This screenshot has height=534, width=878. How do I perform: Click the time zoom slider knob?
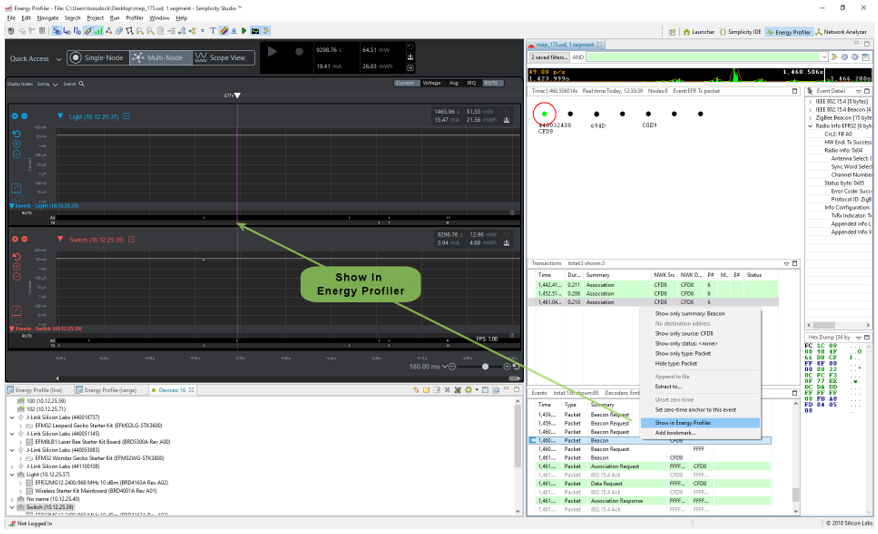[x=485, y=367]
